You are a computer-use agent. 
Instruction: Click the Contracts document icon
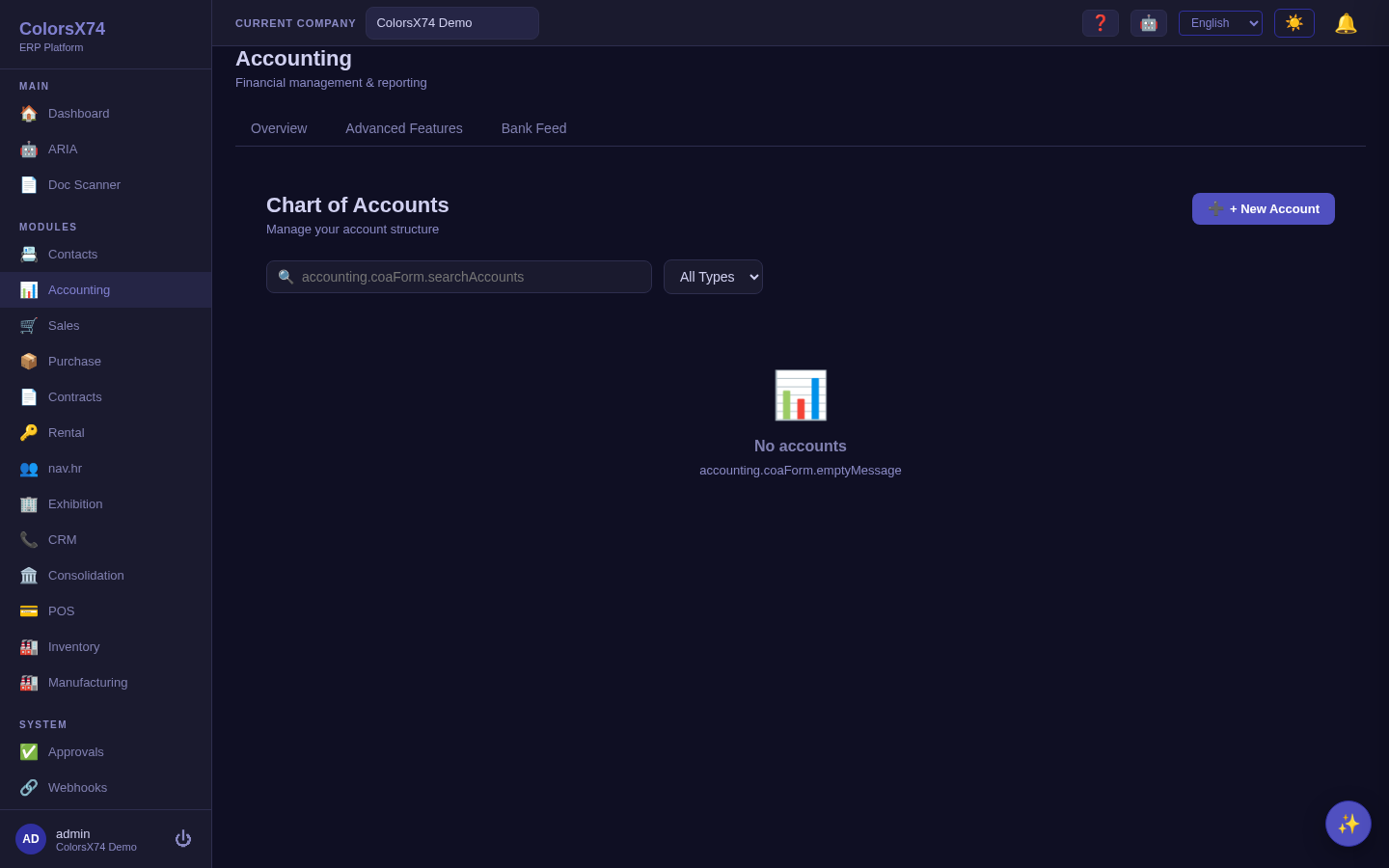click(x=29, y=397)
